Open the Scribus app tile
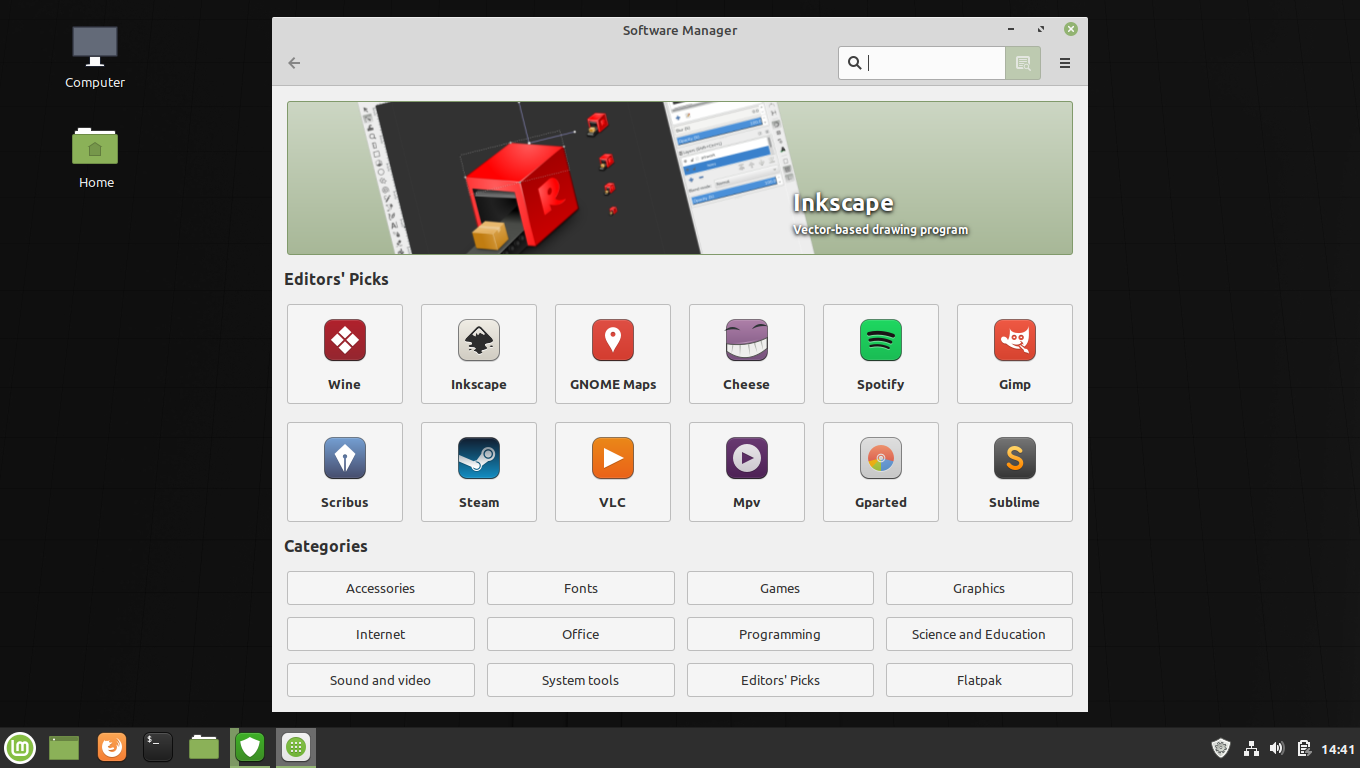Screen dimensions: 1360x768 click(x=345, y=472)
